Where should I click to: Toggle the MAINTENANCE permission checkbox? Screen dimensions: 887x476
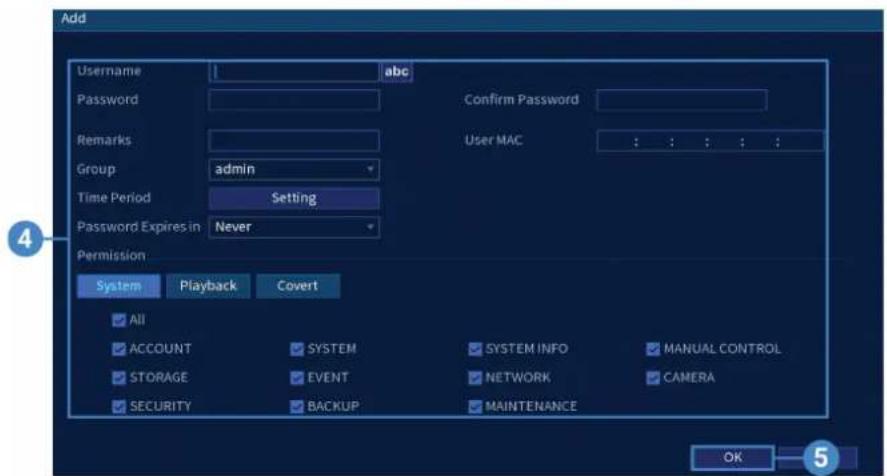click(475, 406)
